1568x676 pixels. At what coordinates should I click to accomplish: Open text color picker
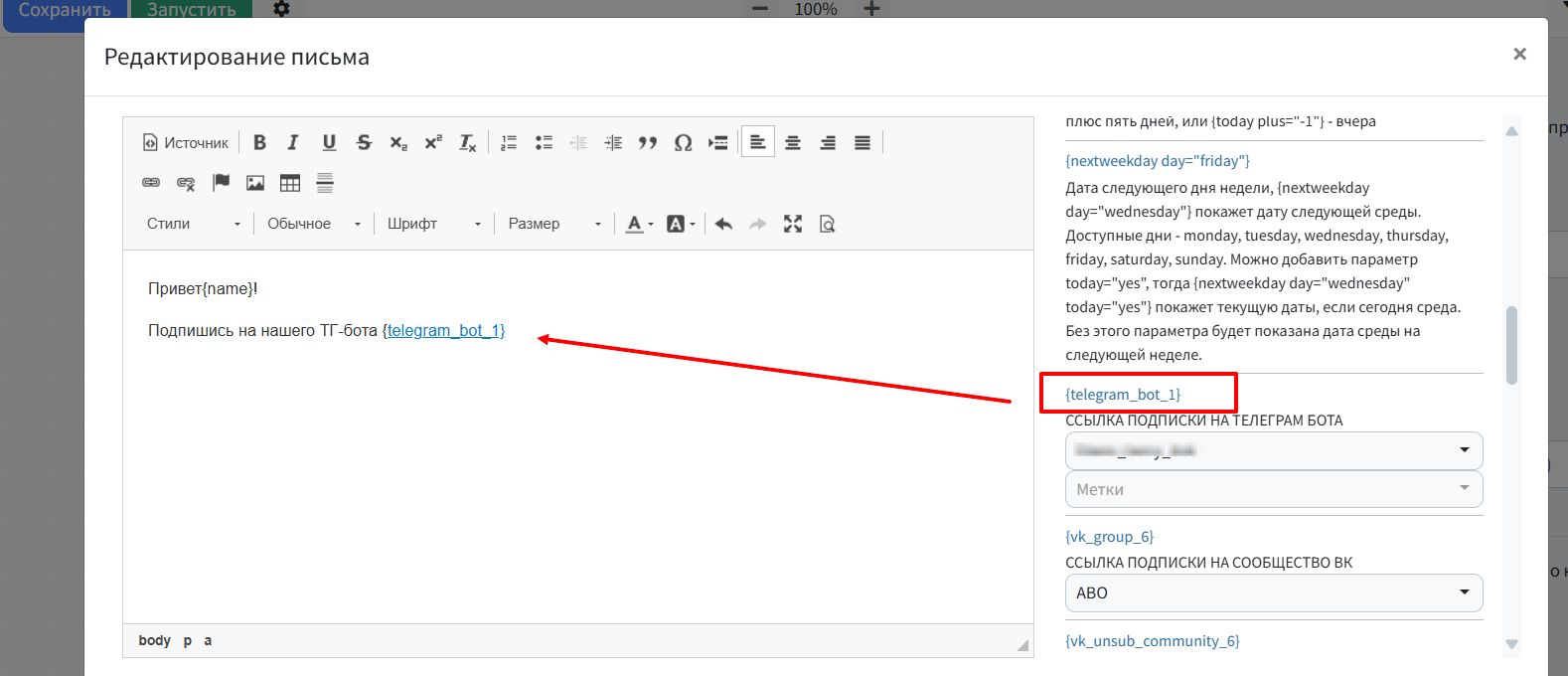coord(639,224)
